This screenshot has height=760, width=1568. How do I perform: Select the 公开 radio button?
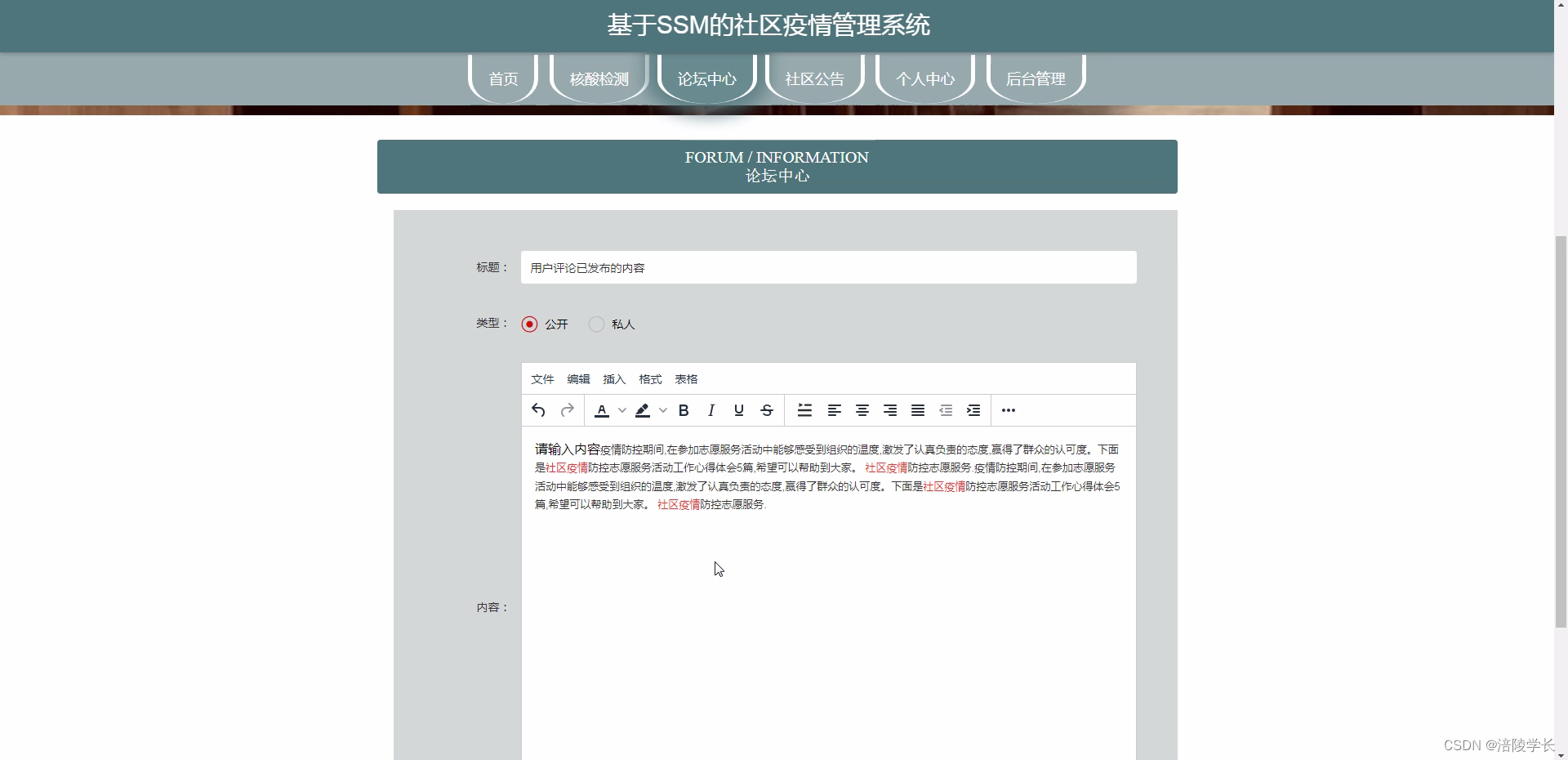[x=529, y=324]
